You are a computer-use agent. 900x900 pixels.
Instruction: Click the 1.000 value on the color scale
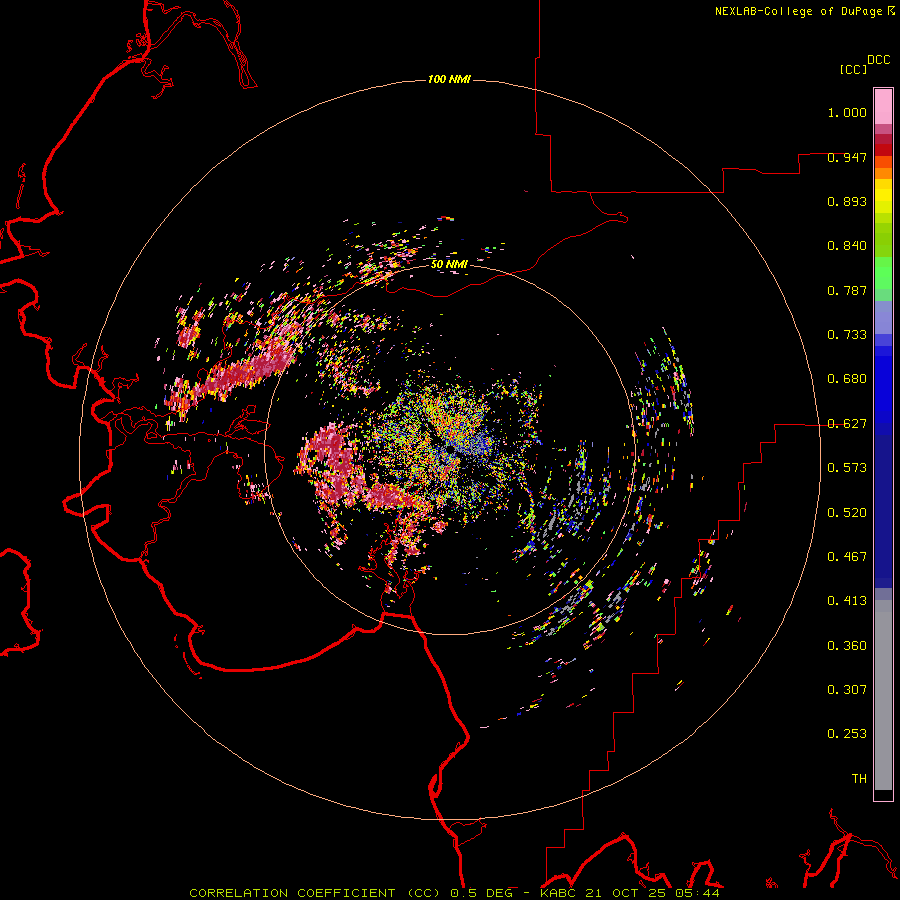(x=847, y=112)
